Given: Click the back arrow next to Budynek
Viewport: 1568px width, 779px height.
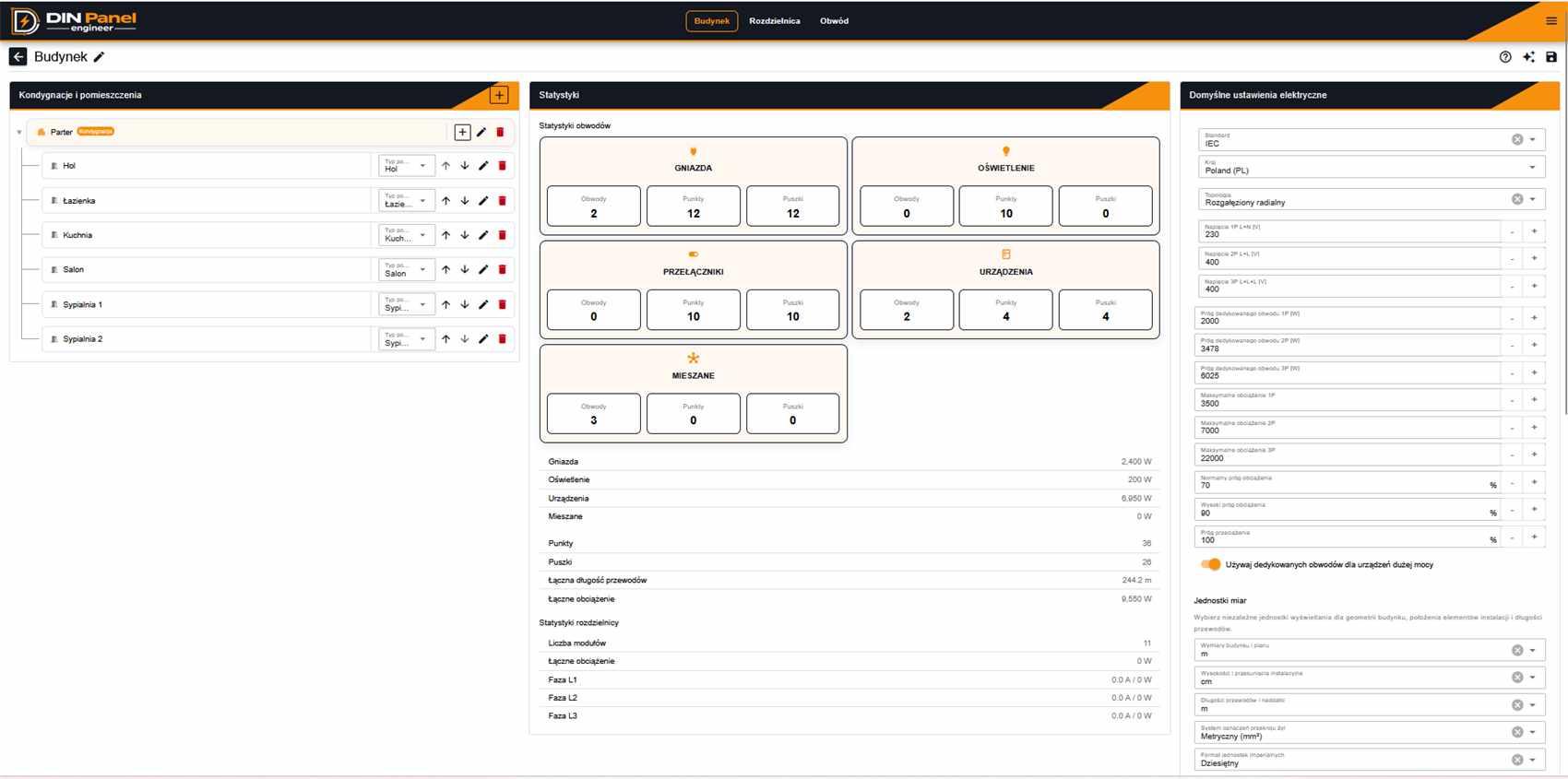Looking at the screenshot, I should 18,56.
